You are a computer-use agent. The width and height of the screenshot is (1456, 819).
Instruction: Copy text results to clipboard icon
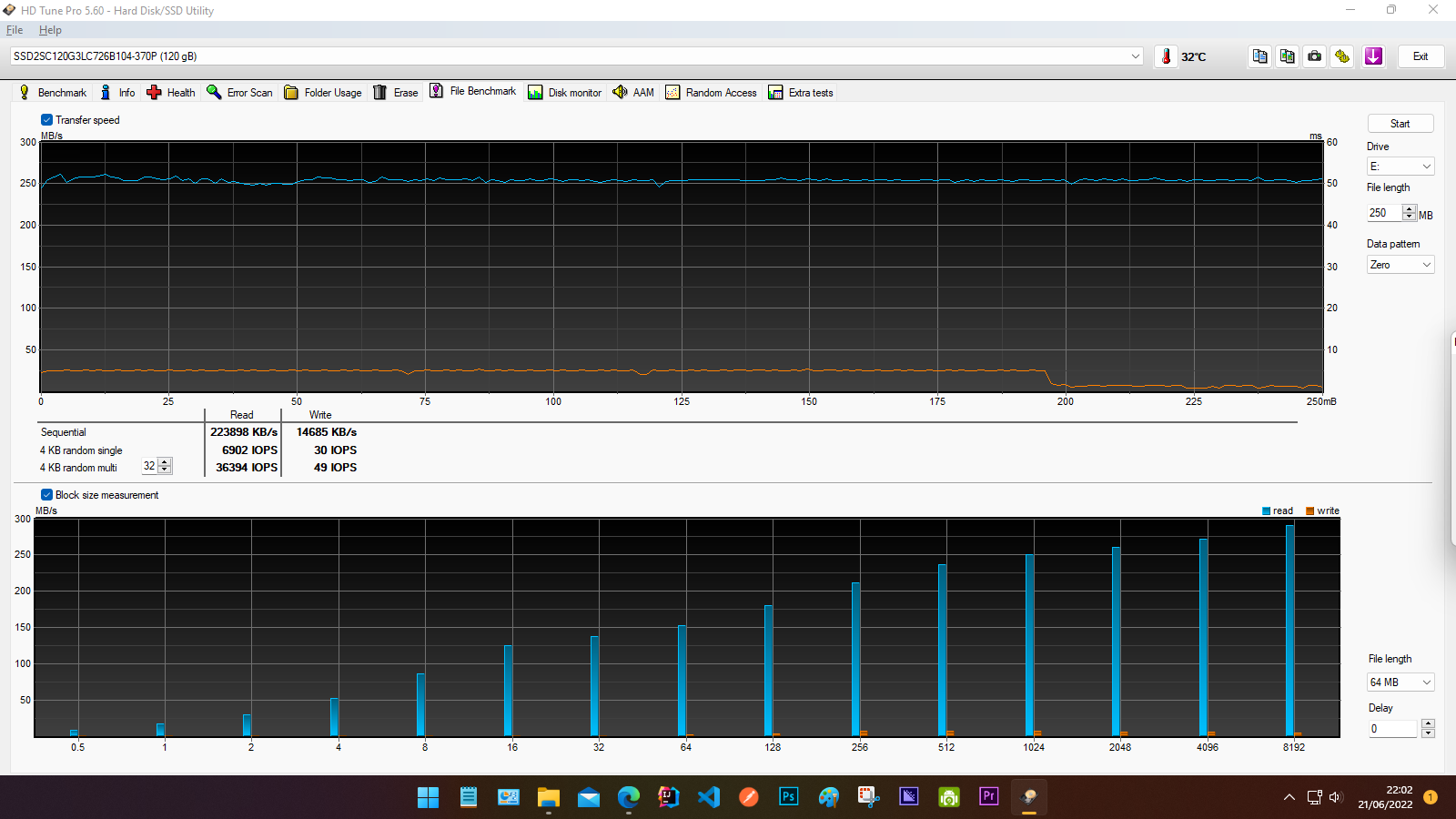[x=1259, y=56]
